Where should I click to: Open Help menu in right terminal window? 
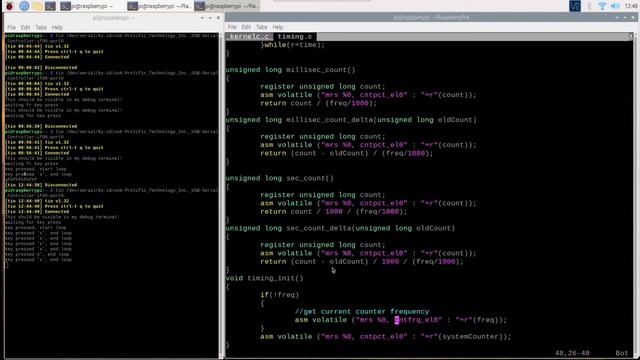pos(278,27)
